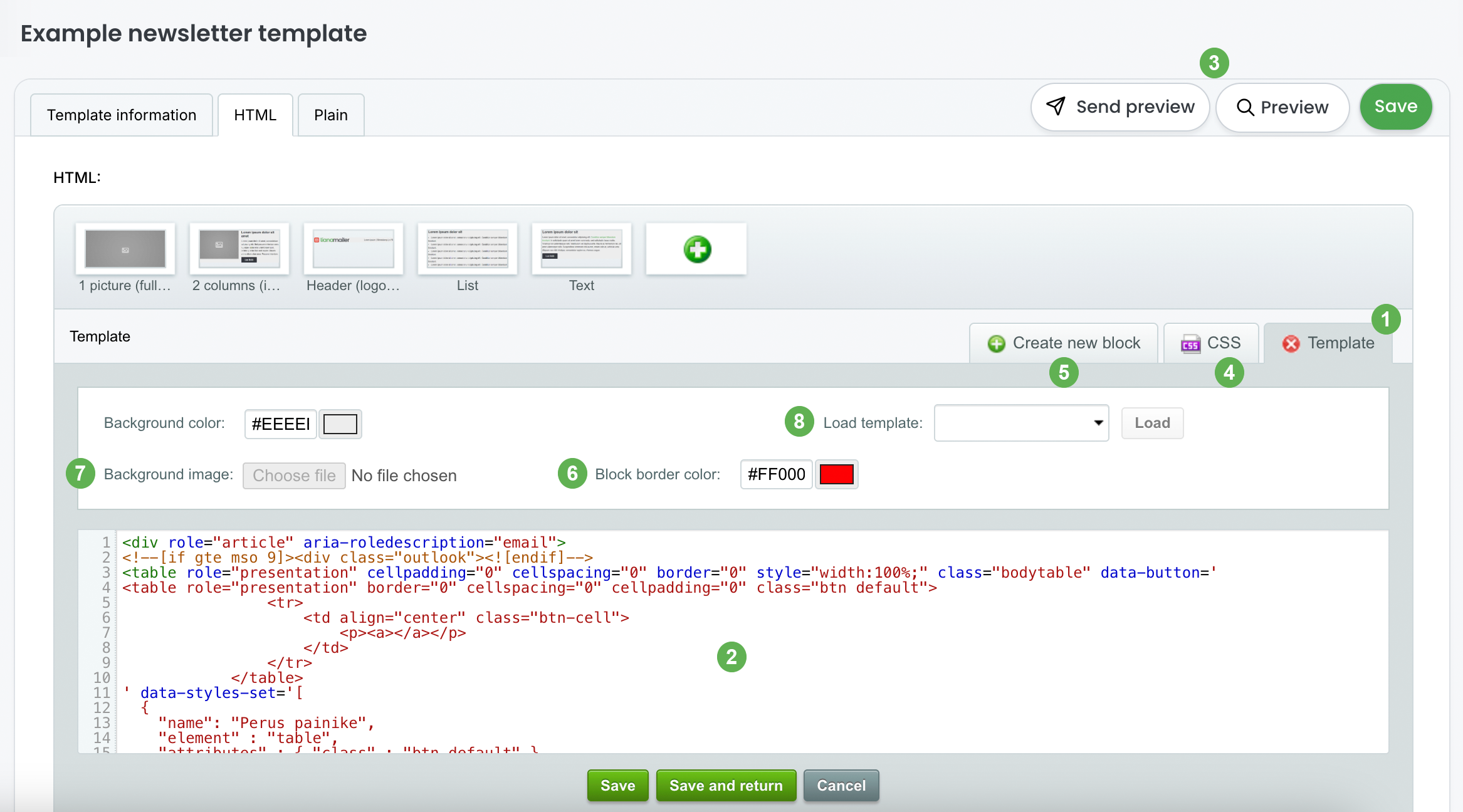
Task: Click the Choose file button for background image
Action: tap(294, 476)
